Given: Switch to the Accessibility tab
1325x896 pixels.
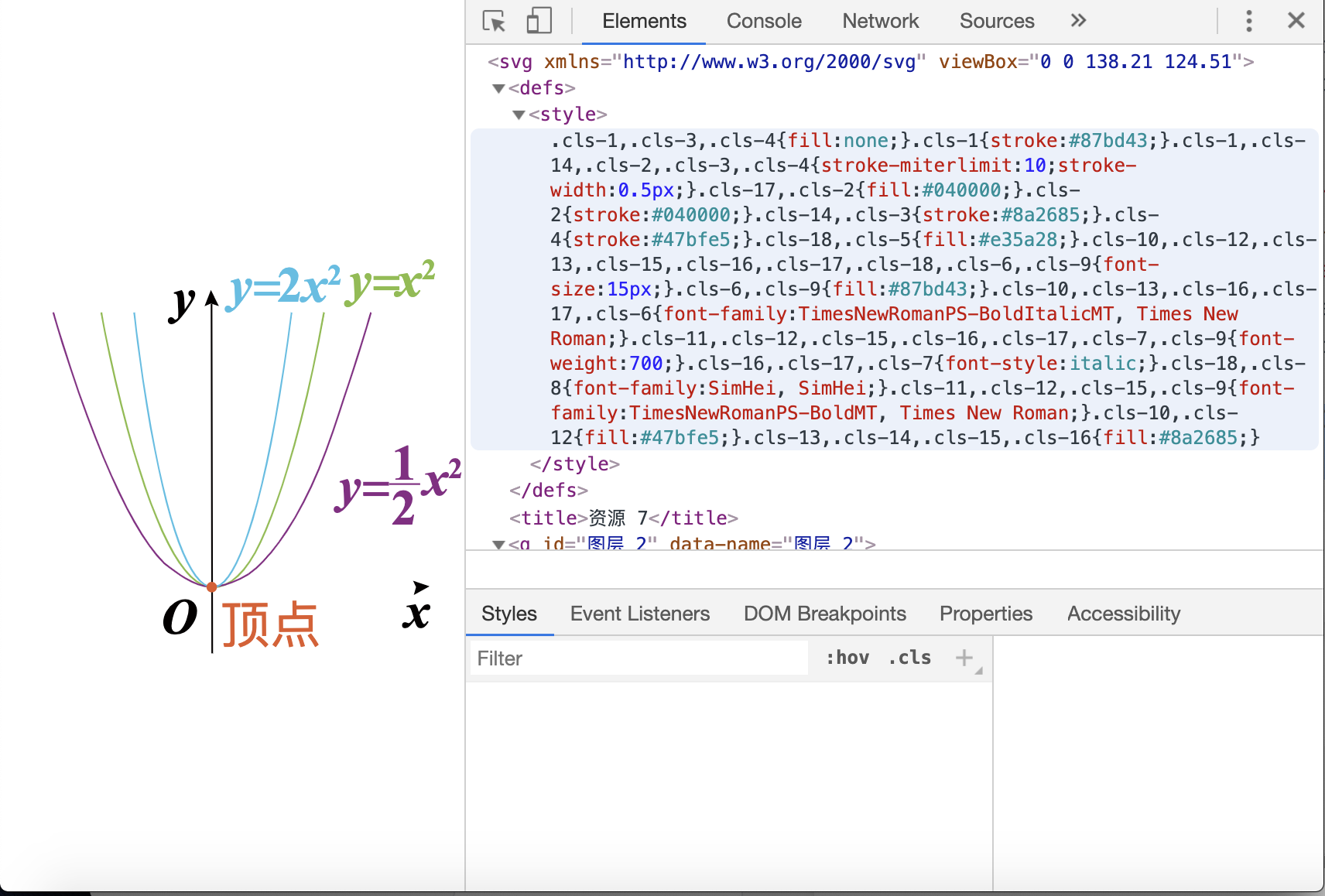Looking at the screenshot, I should pos(1124,613).
